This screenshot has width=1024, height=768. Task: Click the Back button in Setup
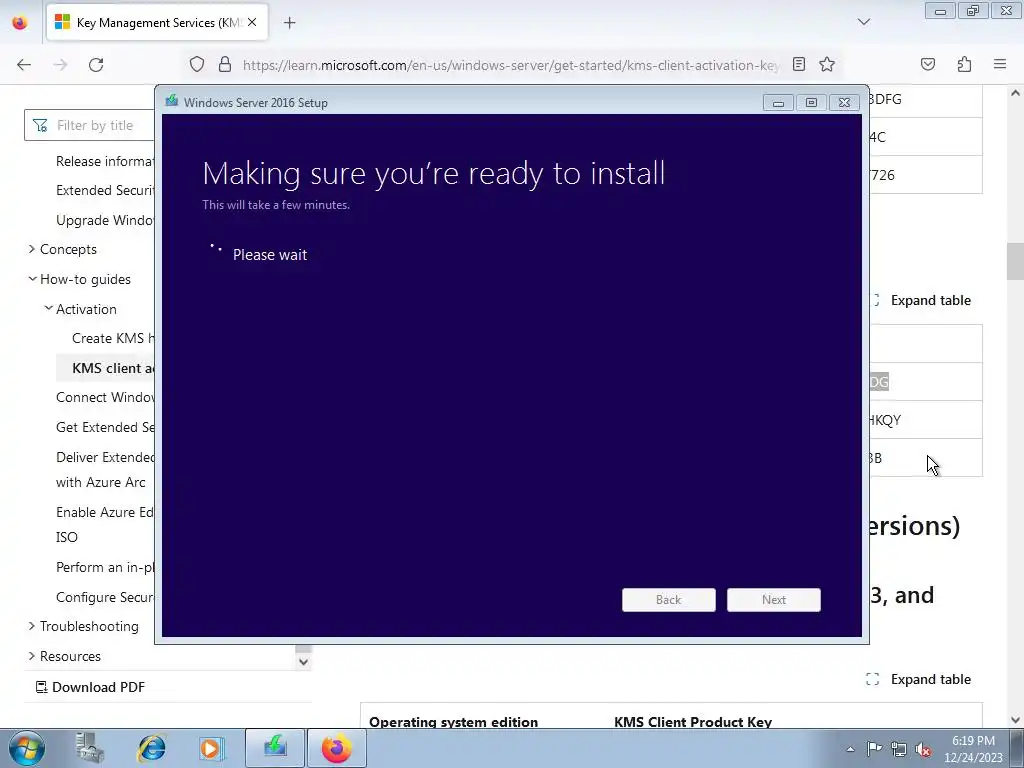coord(669,600)
